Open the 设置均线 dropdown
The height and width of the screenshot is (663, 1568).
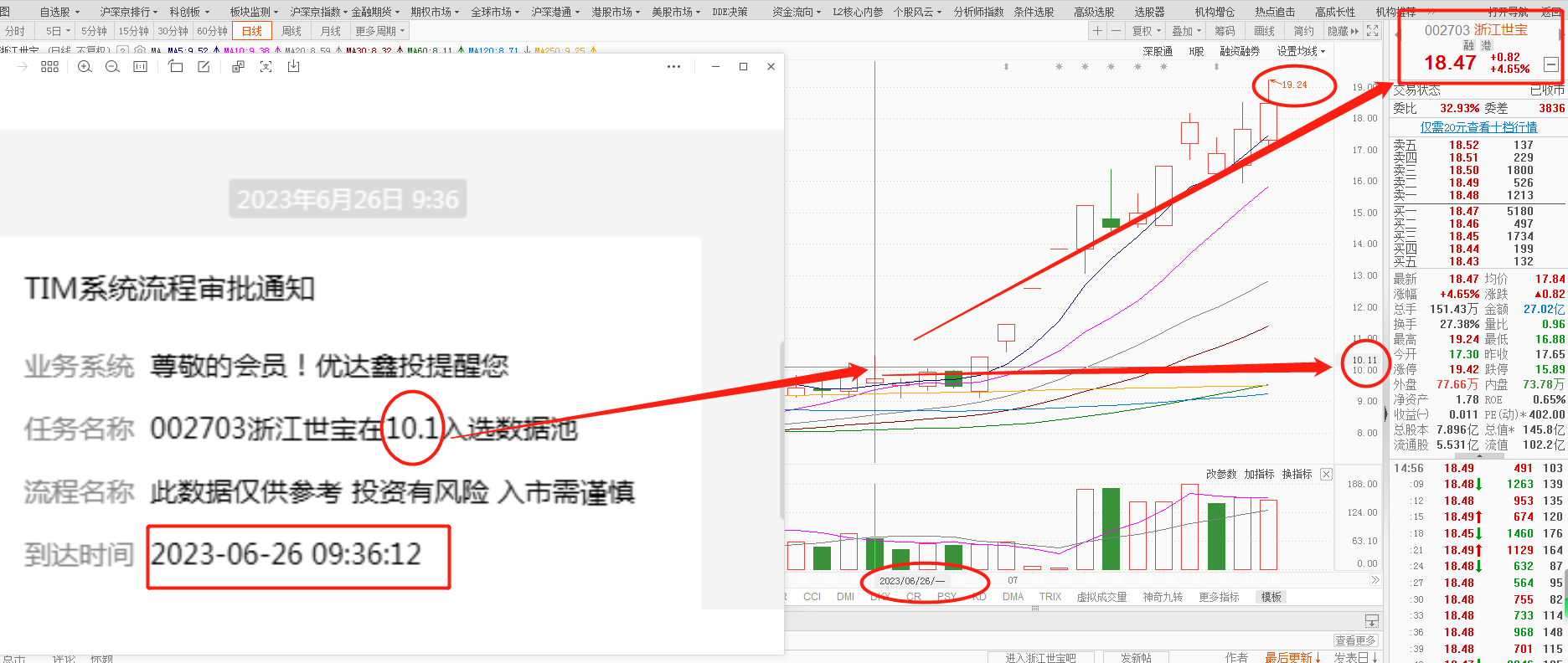1301,51
